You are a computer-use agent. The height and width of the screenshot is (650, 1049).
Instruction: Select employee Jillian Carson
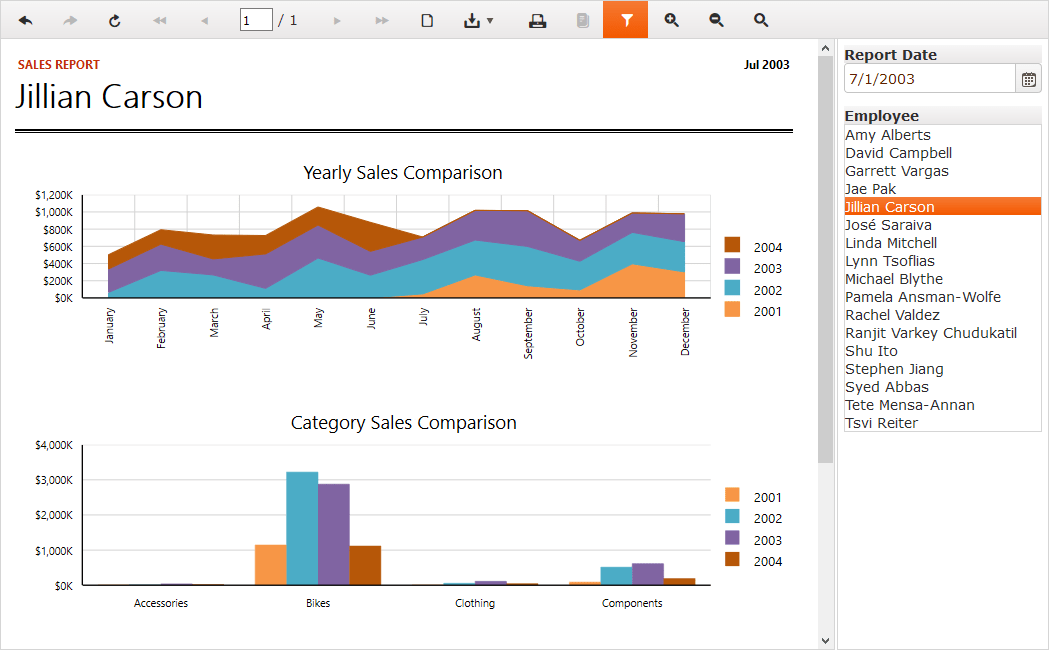pos(943,207)
